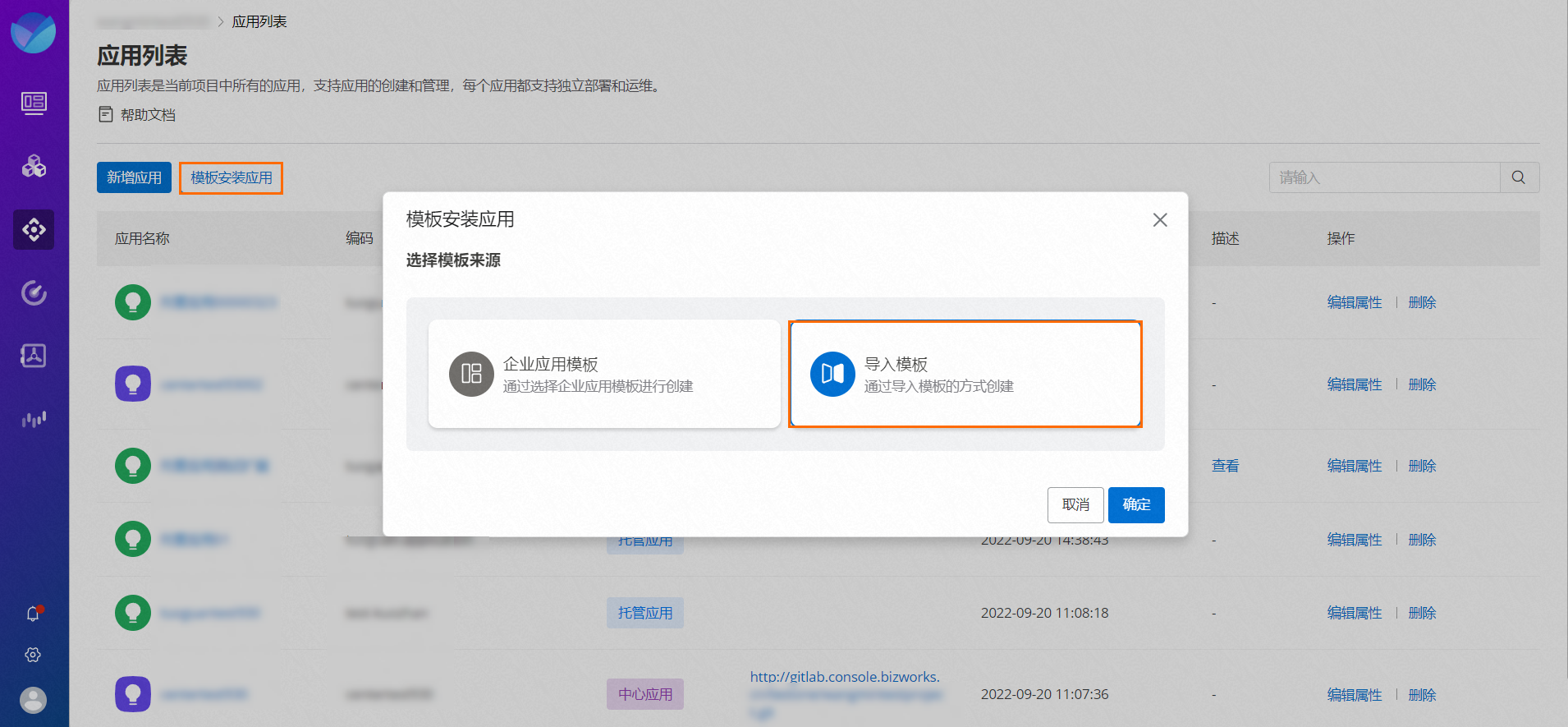Click 应用列表 in the breadcrumb
1568x727 pixels.
pos(259,21)
